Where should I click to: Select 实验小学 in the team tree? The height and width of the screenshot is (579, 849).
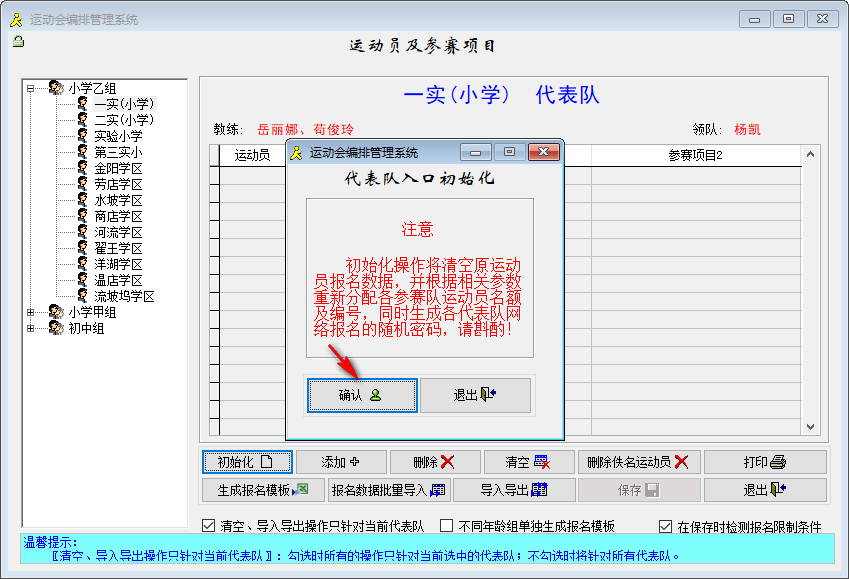pyautogui.click(x=118, y=136)
